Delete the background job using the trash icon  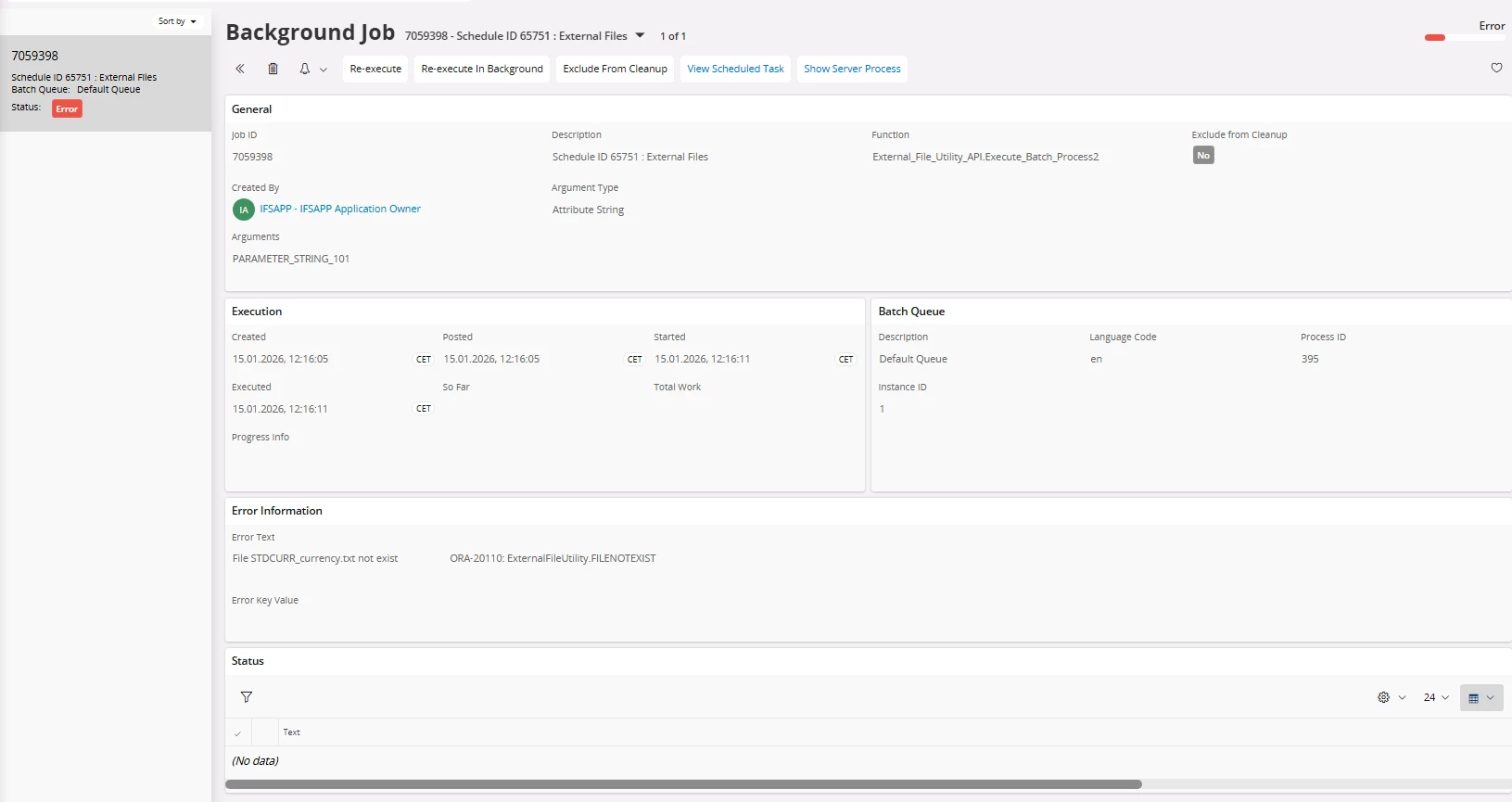coord(273,69)
